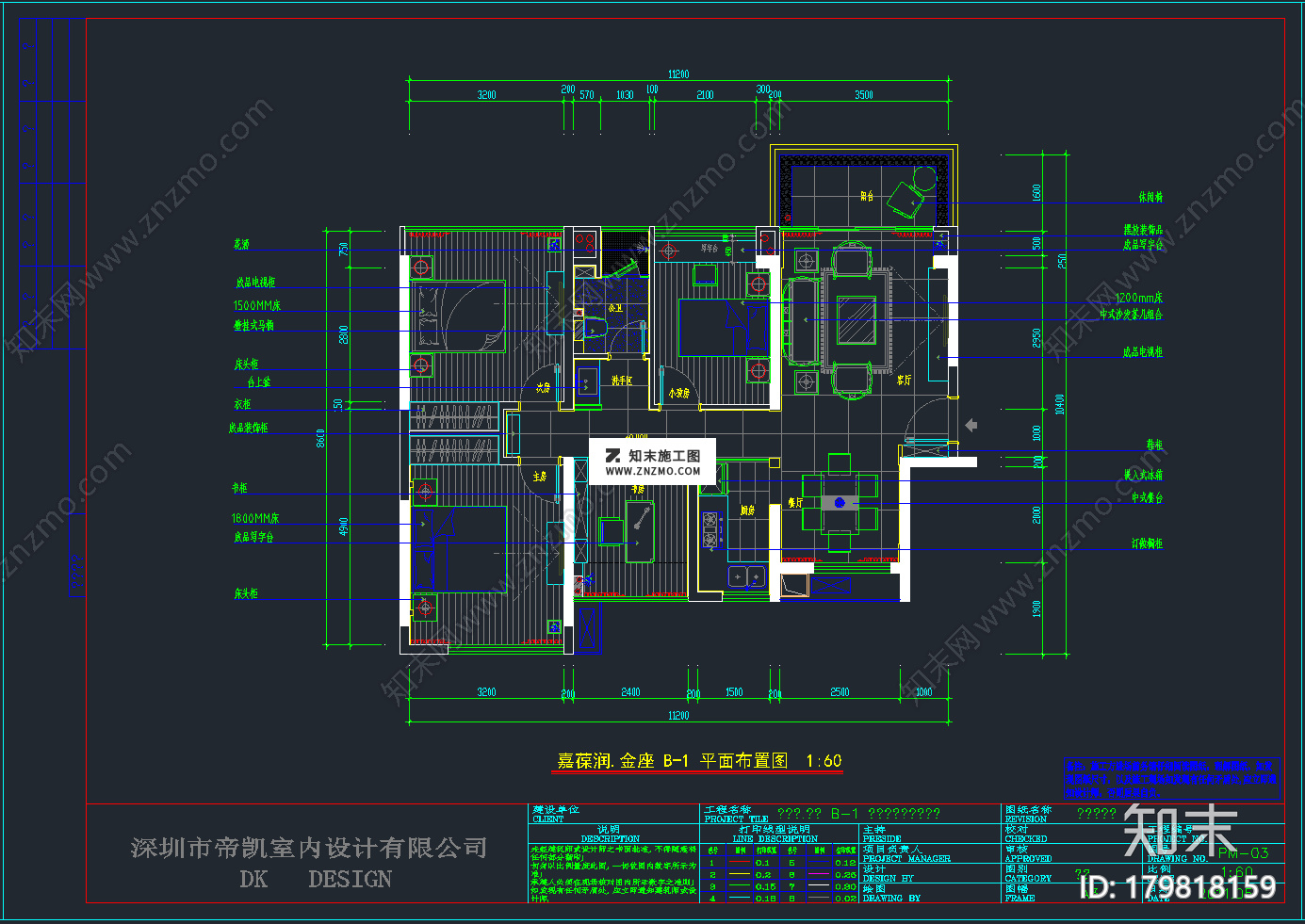Select the 主房 room label

coord(540,477)
